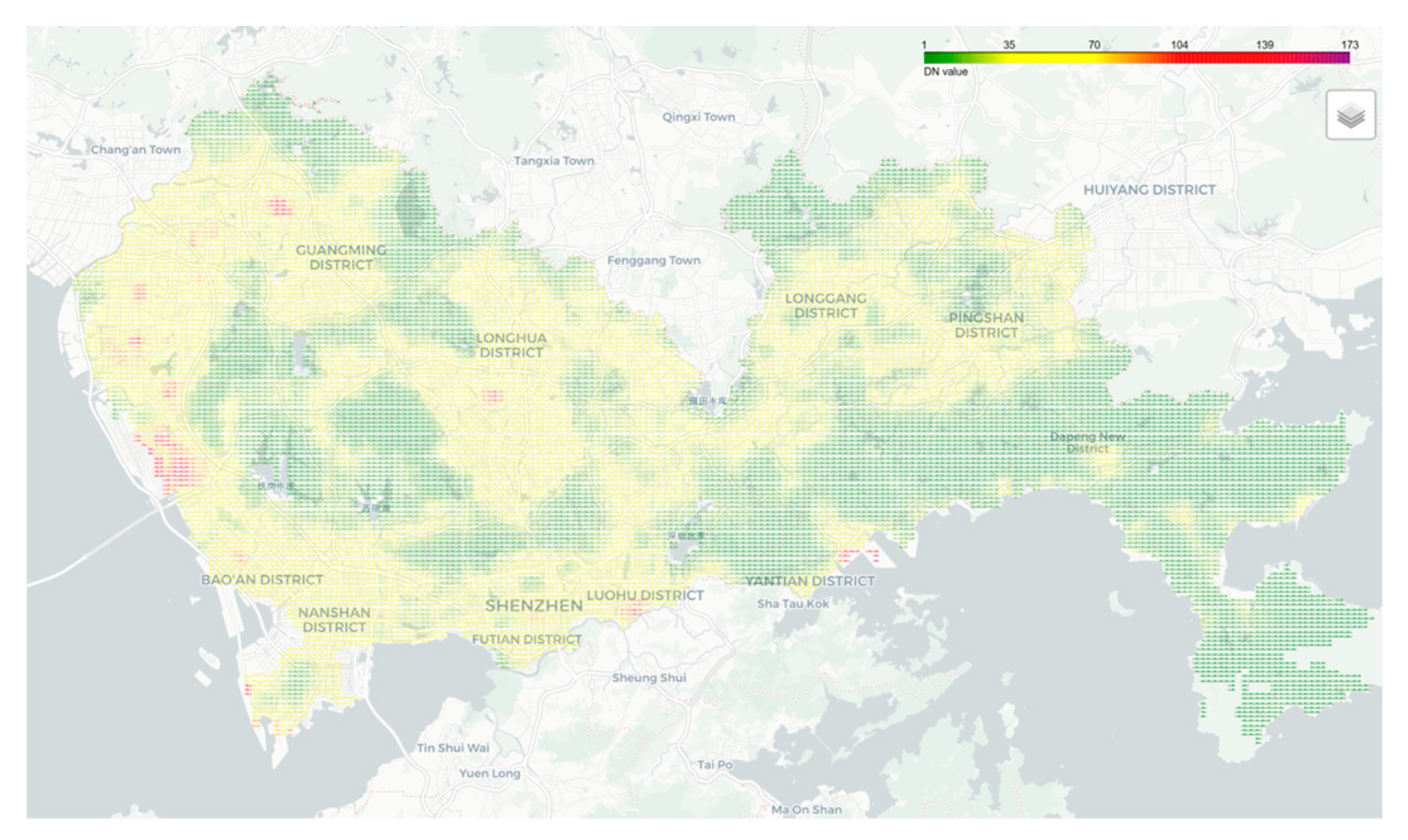
Task: Click the Huiyang District label
Action: pyautogui.click(x=1149, y=190)
